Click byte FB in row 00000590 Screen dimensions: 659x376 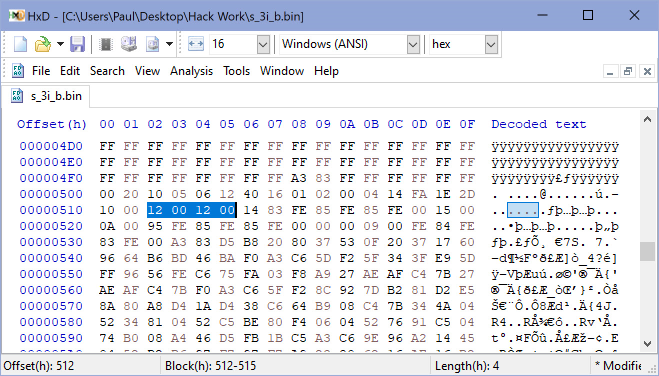click(251, 338)
